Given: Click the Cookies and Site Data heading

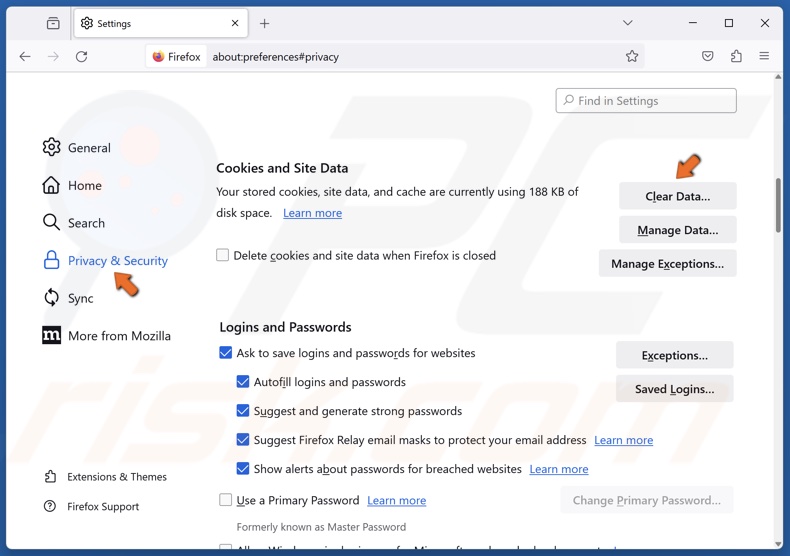Looking at the screenshot, I should [x=282, y=168].
